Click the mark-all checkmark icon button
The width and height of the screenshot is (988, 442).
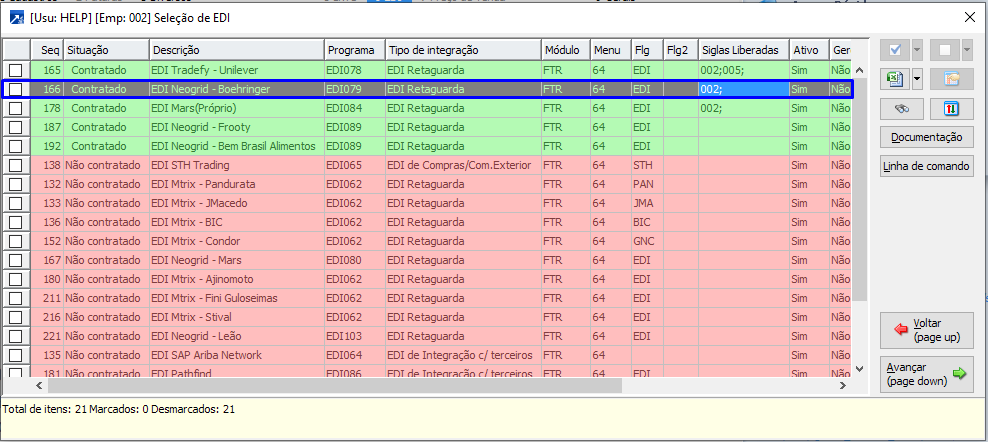click(895, 50)
